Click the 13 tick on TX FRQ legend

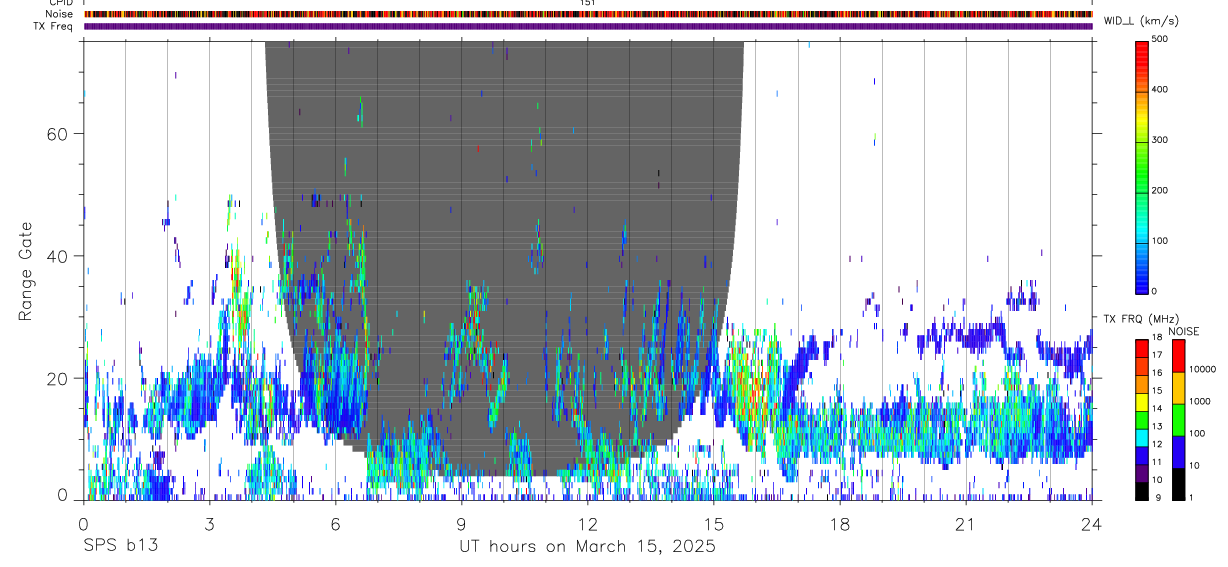click(x=1157, y=426)
